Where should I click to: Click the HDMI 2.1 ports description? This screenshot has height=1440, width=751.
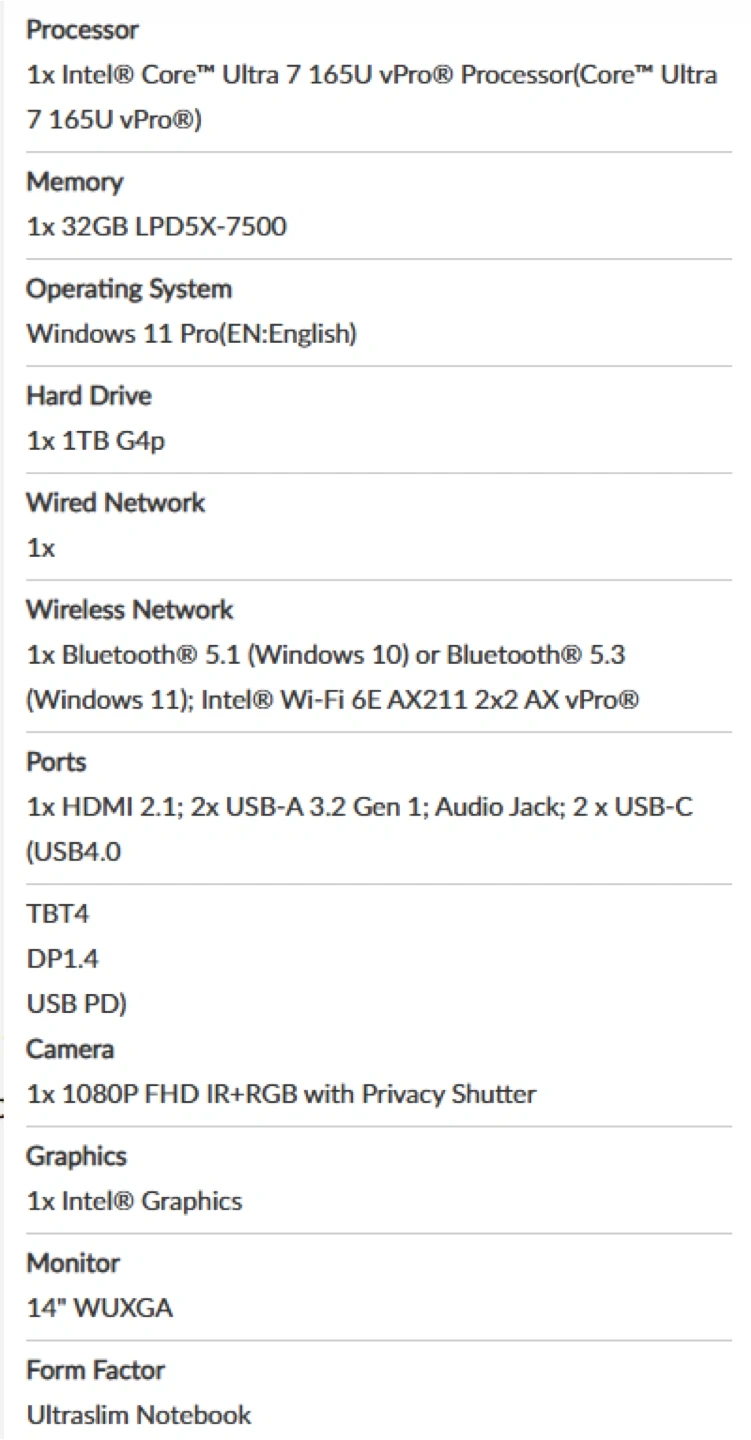point(359,807)
